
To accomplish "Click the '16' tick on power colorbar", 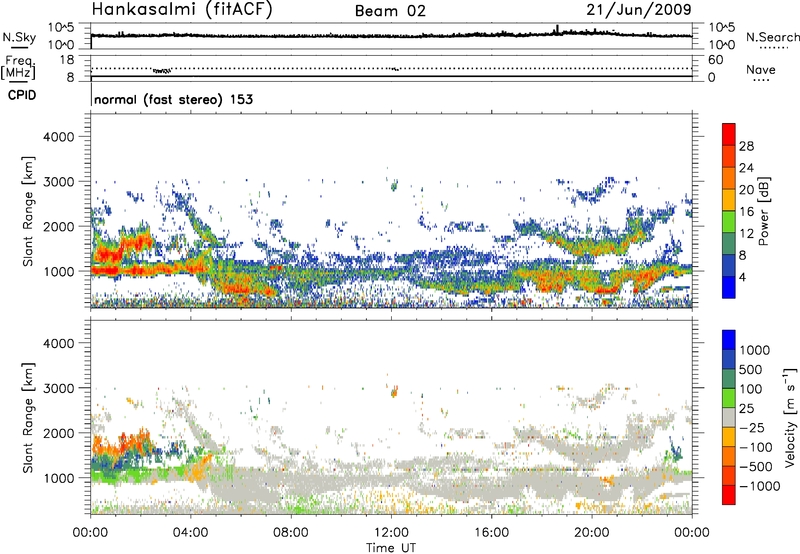I will pos(746,212).
